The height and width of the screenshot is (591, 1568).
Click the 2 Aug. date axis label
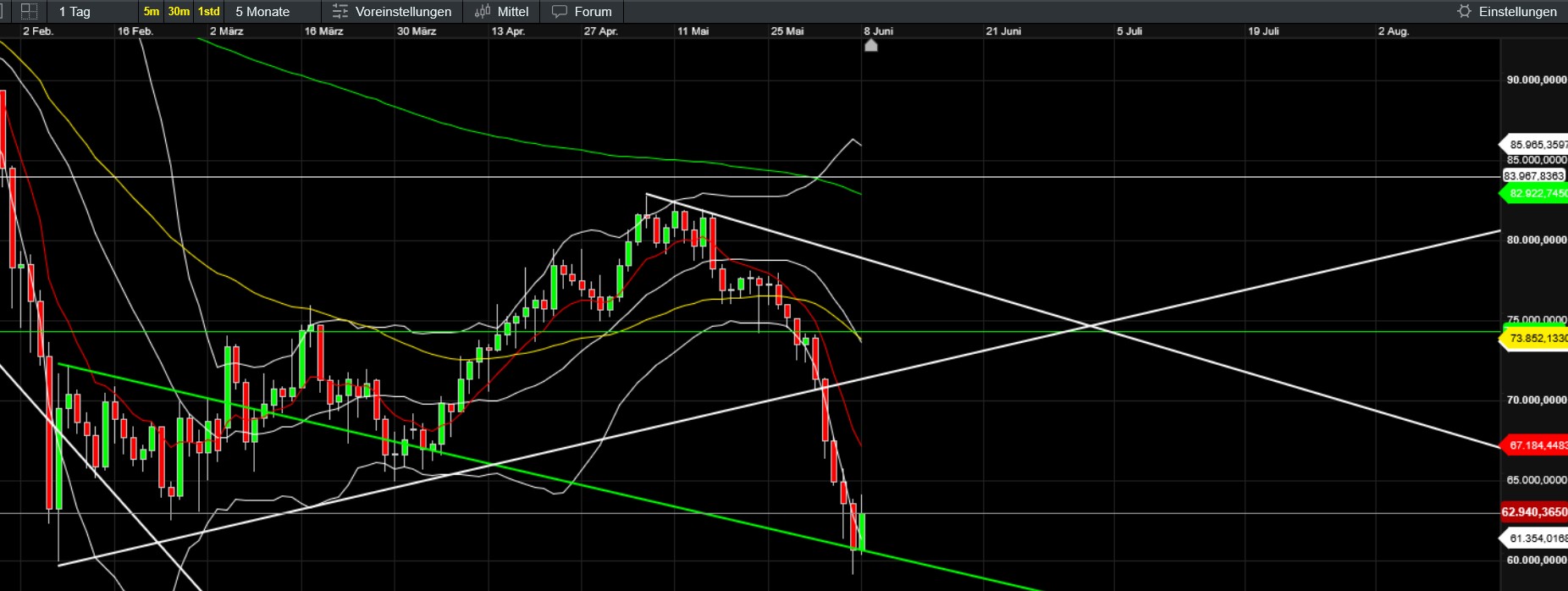[1393, 31]
